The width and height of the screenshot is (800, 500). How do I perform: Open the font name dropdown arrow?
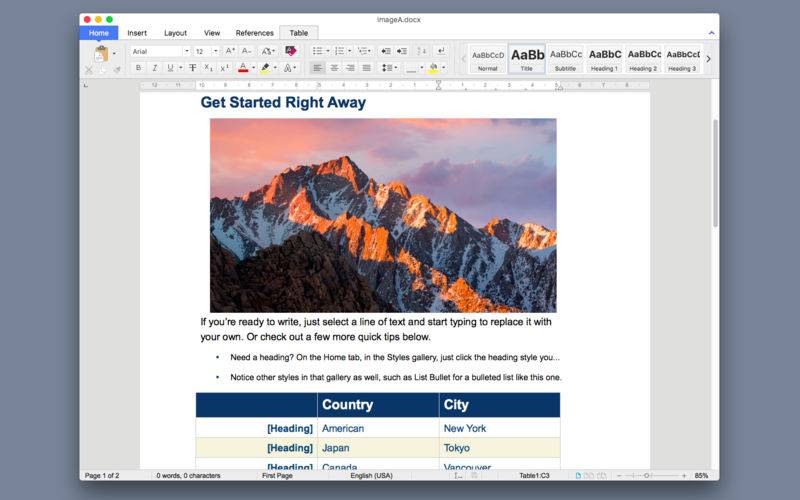pyautogui.click(x=187, y=52)
